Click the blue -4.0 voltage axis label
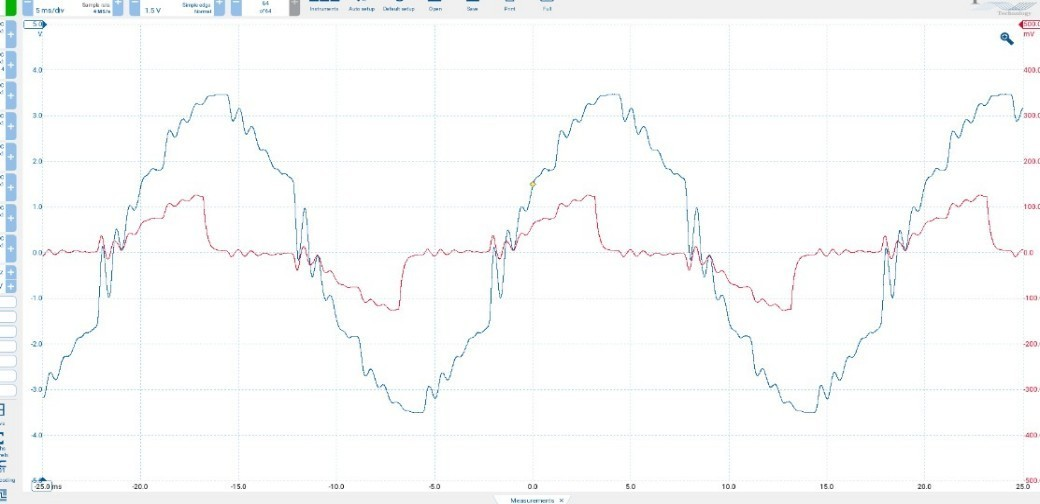The width and height of the screenshot is (1040, 504). (37, 435)
